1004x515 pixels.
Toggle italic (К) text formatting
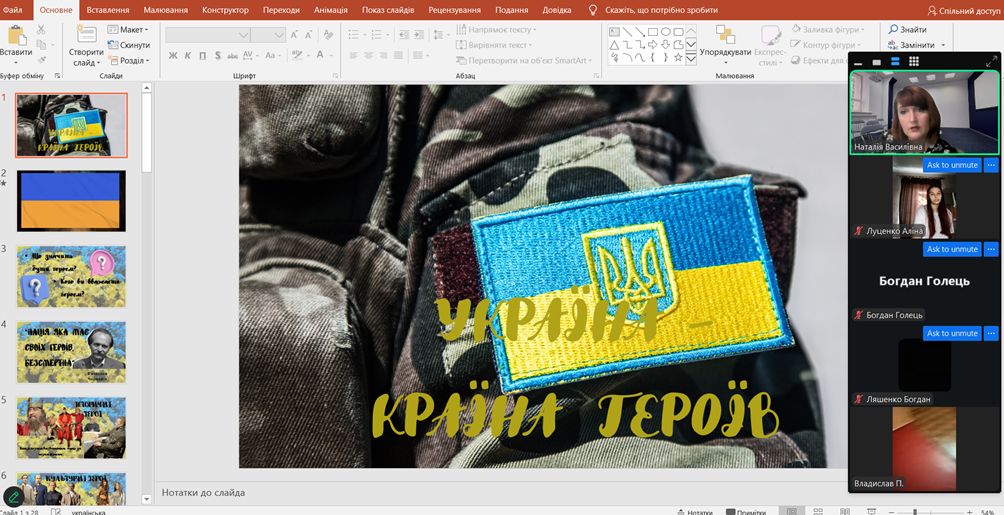coord(188,55)
